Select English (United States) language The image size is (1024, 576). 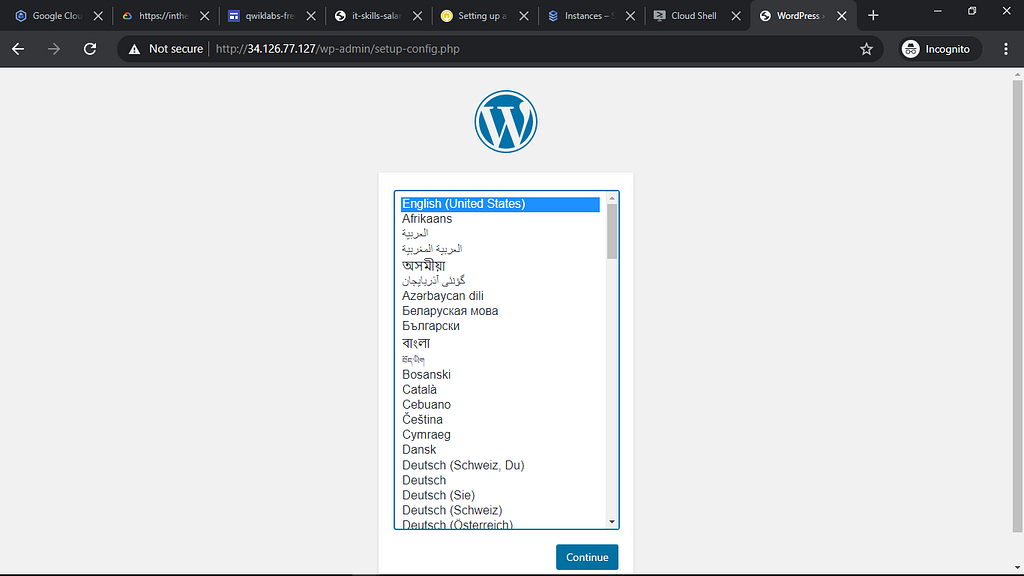coord(500,204)
